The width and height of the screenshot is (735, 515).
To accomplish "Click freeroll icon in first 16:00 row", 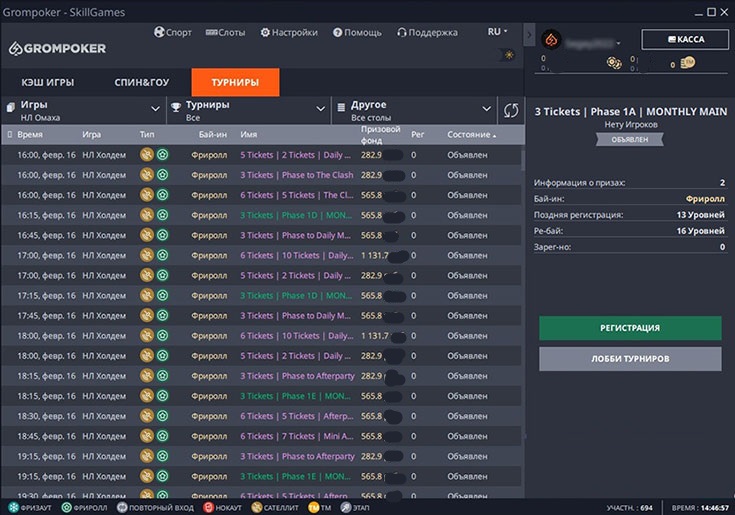I will 163,155.
